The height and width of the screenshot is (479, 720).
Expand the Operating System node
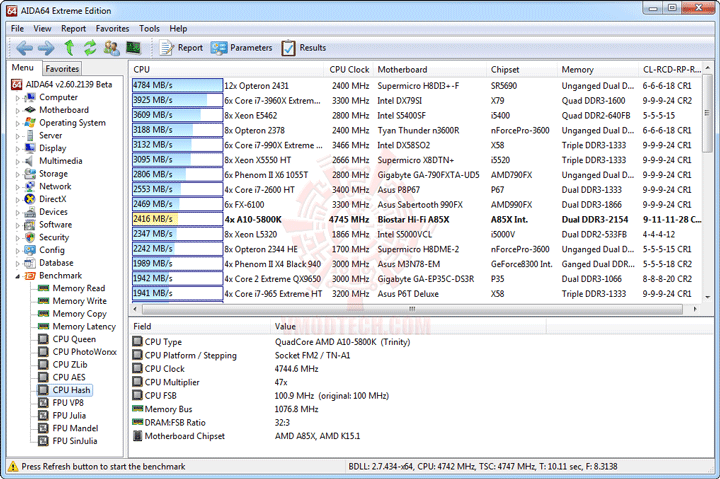(x=17, y=123)
